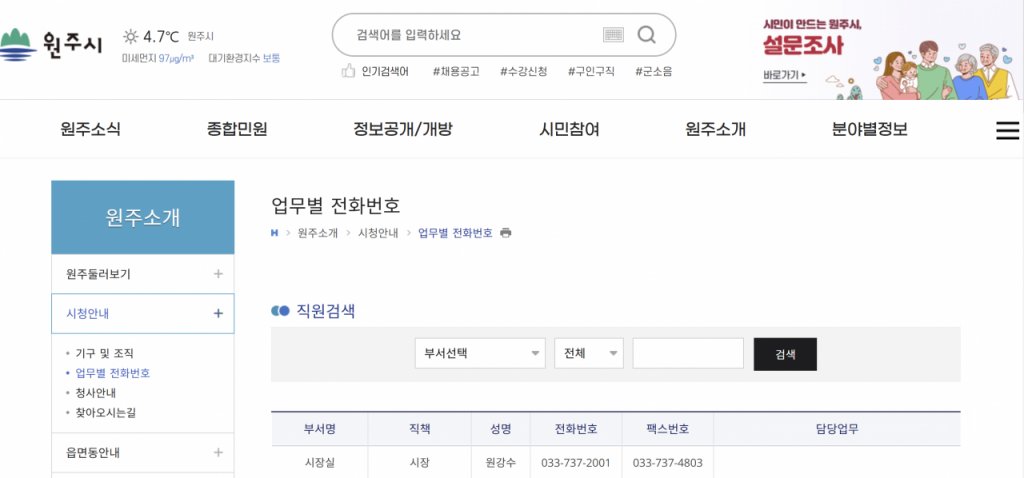Click the magnifying glass search icon
The width and height of the screenshot is (1024, 478).
click(x=646, y=35)
